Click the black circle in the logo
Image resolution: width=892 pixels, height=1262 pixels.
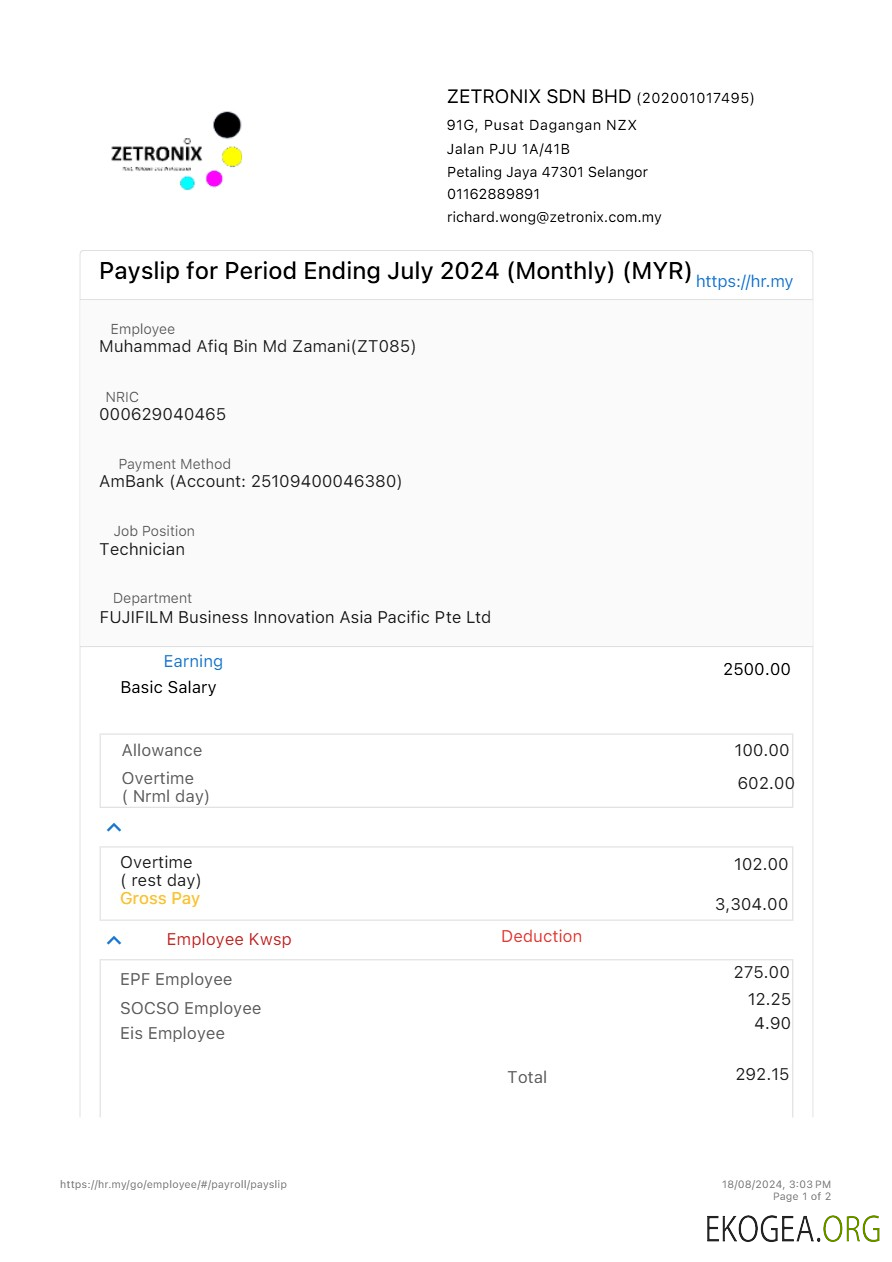227,125
